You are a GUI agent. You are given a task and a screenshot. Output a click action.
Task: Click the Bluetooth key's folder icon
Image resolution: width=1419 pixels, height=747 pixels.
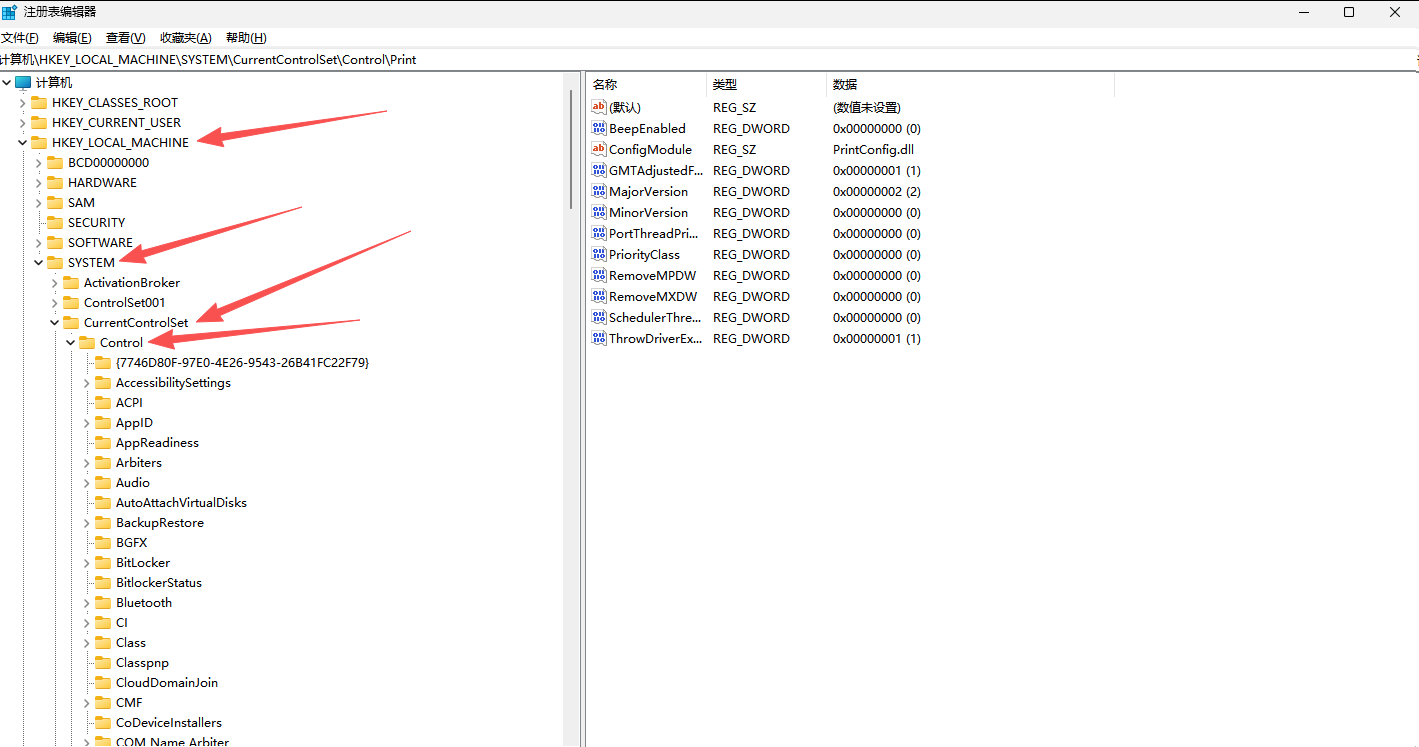pos(105,602)
